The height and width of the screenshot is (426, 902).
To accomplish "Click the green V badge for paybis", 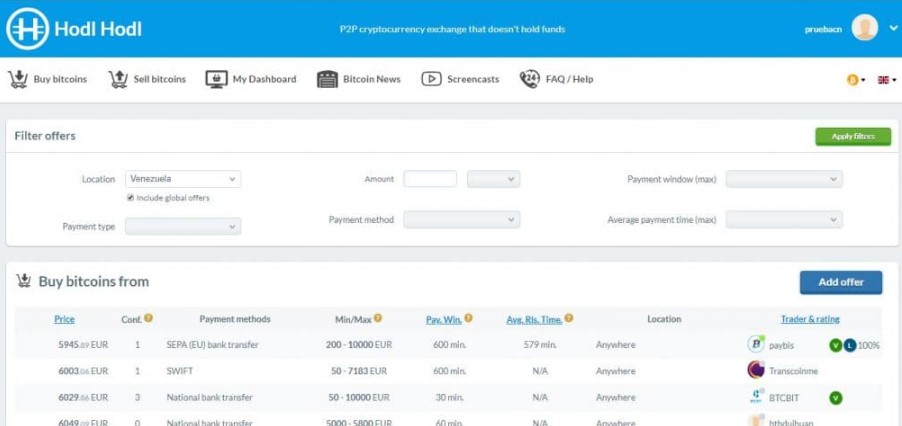I will point(835,346).
